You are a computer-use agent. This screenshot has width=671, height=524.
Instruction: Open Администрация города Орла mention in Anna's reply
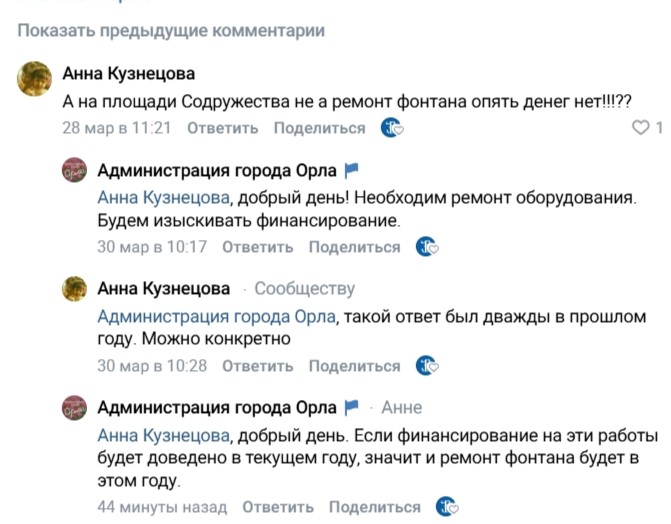point(217,316)
